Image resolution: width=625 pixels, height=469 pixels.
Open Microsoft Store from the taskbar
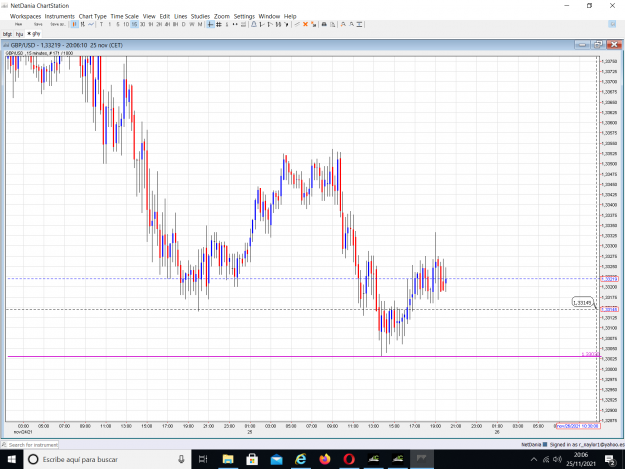(252, 459)
